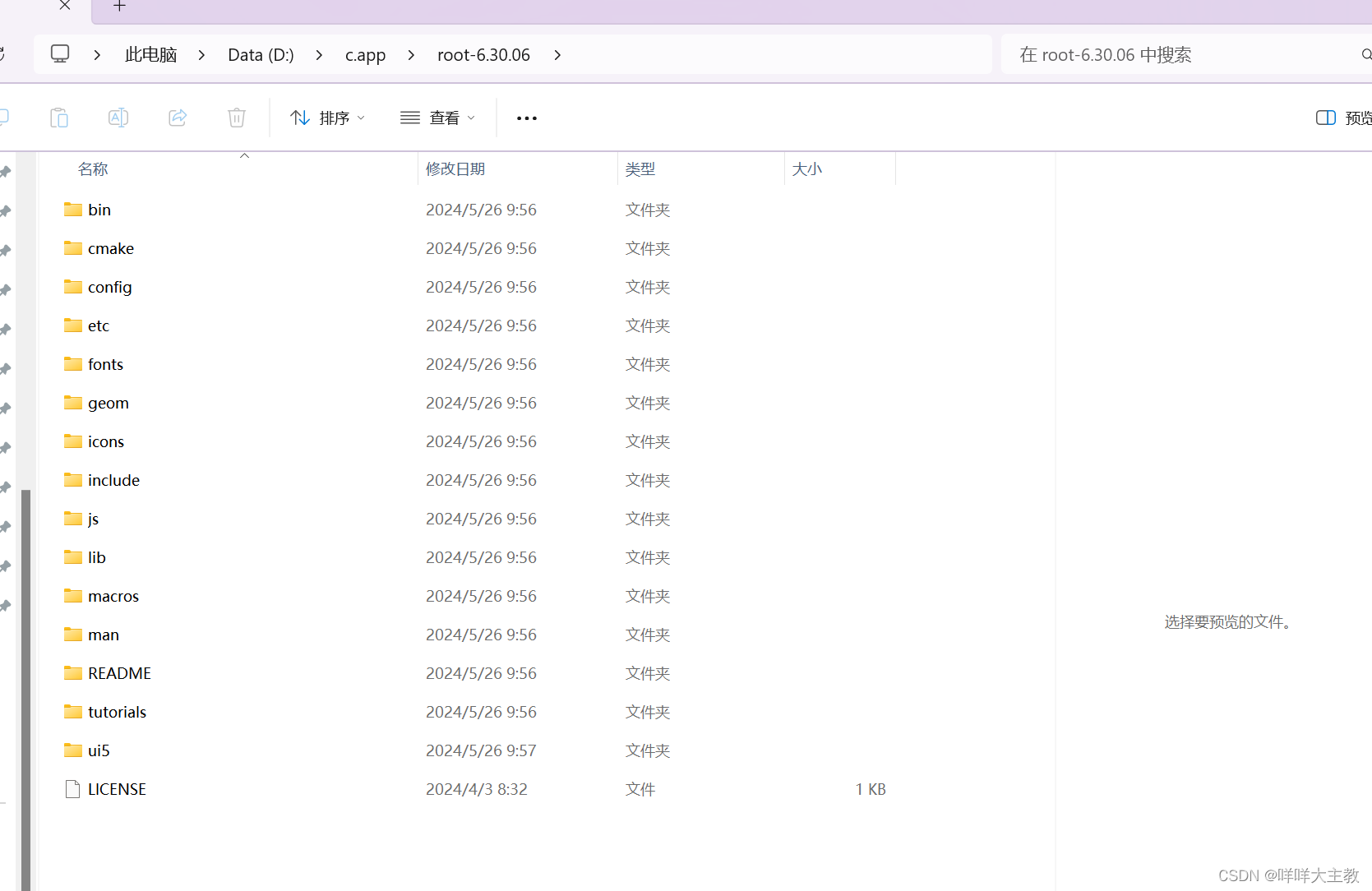Navigate to 此电脑 in the breadcrumb
The image size is (1372, 891).
point(150,54)
